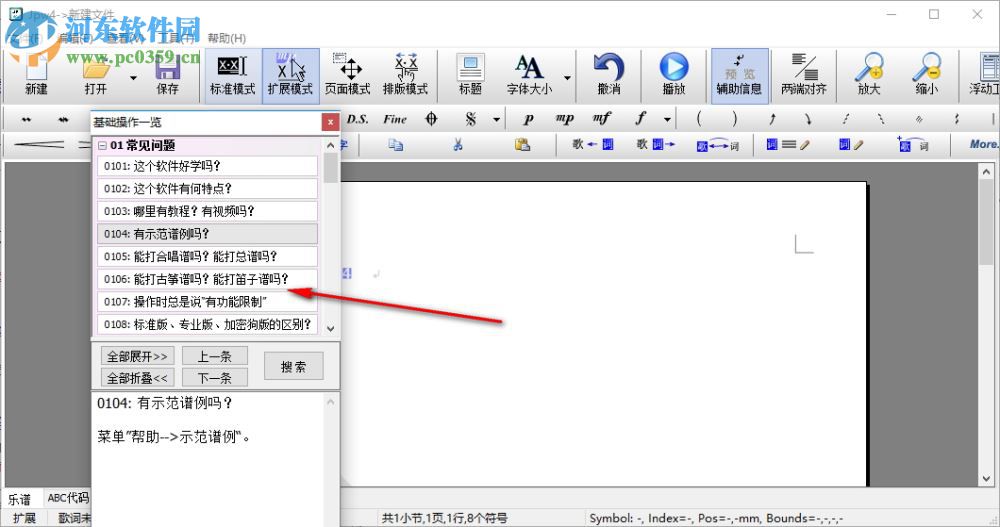Select question 0105: 能打合唱谱吗?

tap(207, 256)
